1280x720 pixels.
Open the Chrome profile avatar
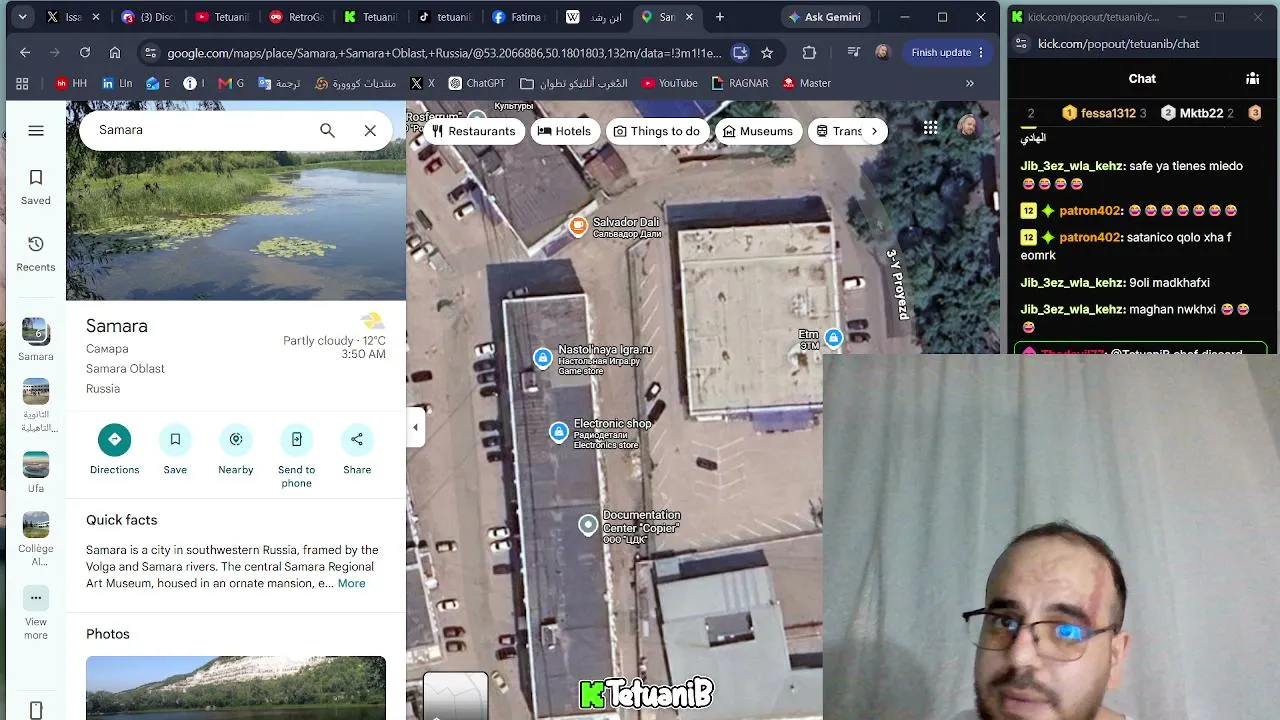click(882, 52)
